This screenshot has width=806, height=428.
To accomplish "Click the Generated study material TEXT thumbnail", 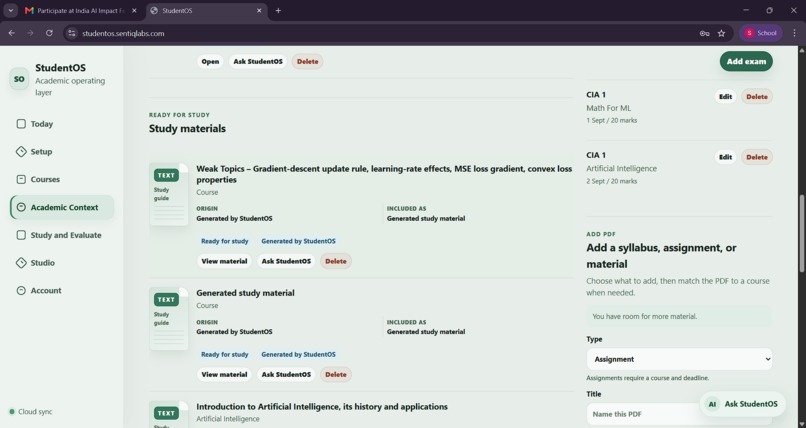I will [169, 319].
